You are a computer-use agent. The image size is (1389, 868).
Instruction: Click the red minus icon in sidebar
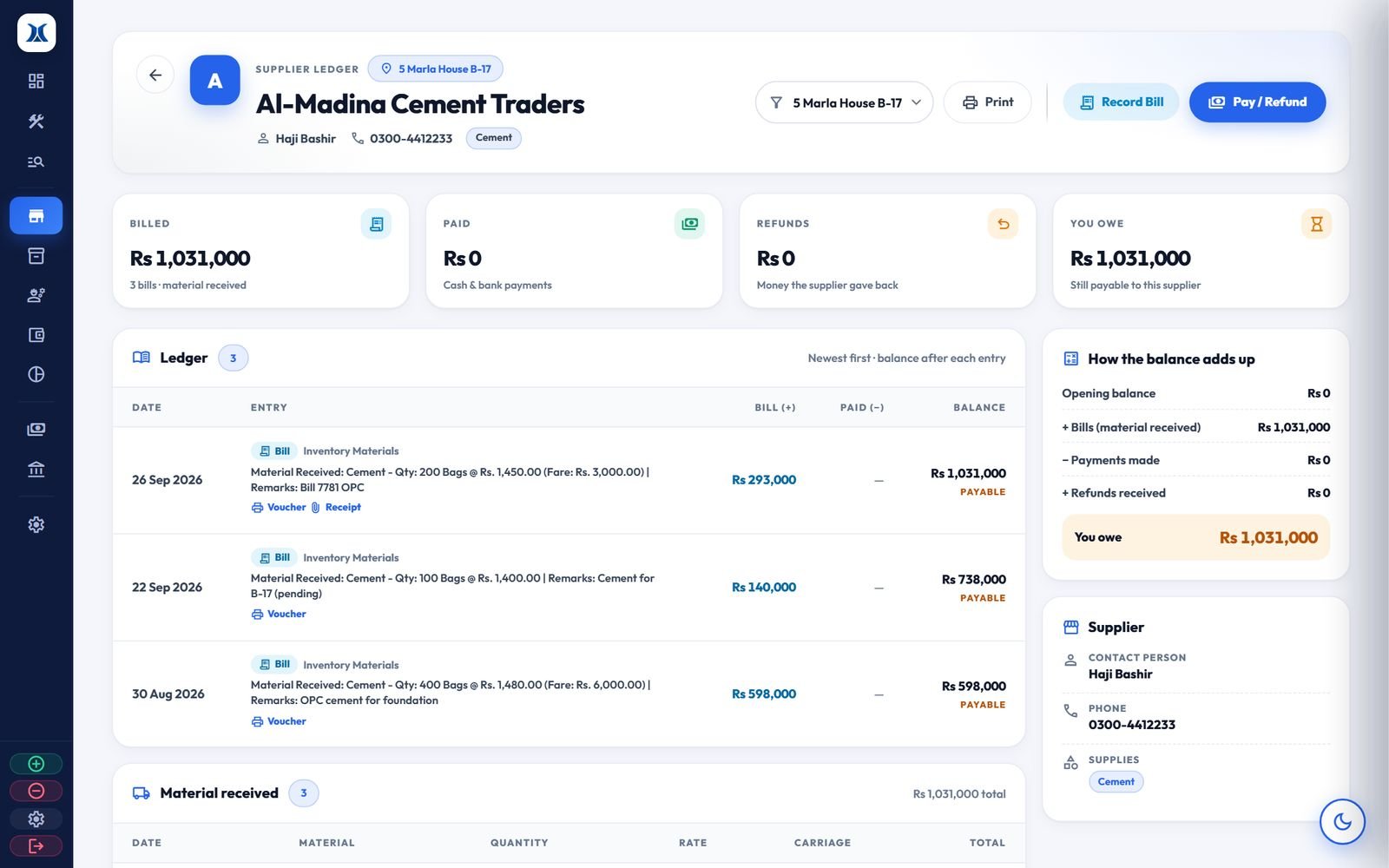click(x=36, y=791)
